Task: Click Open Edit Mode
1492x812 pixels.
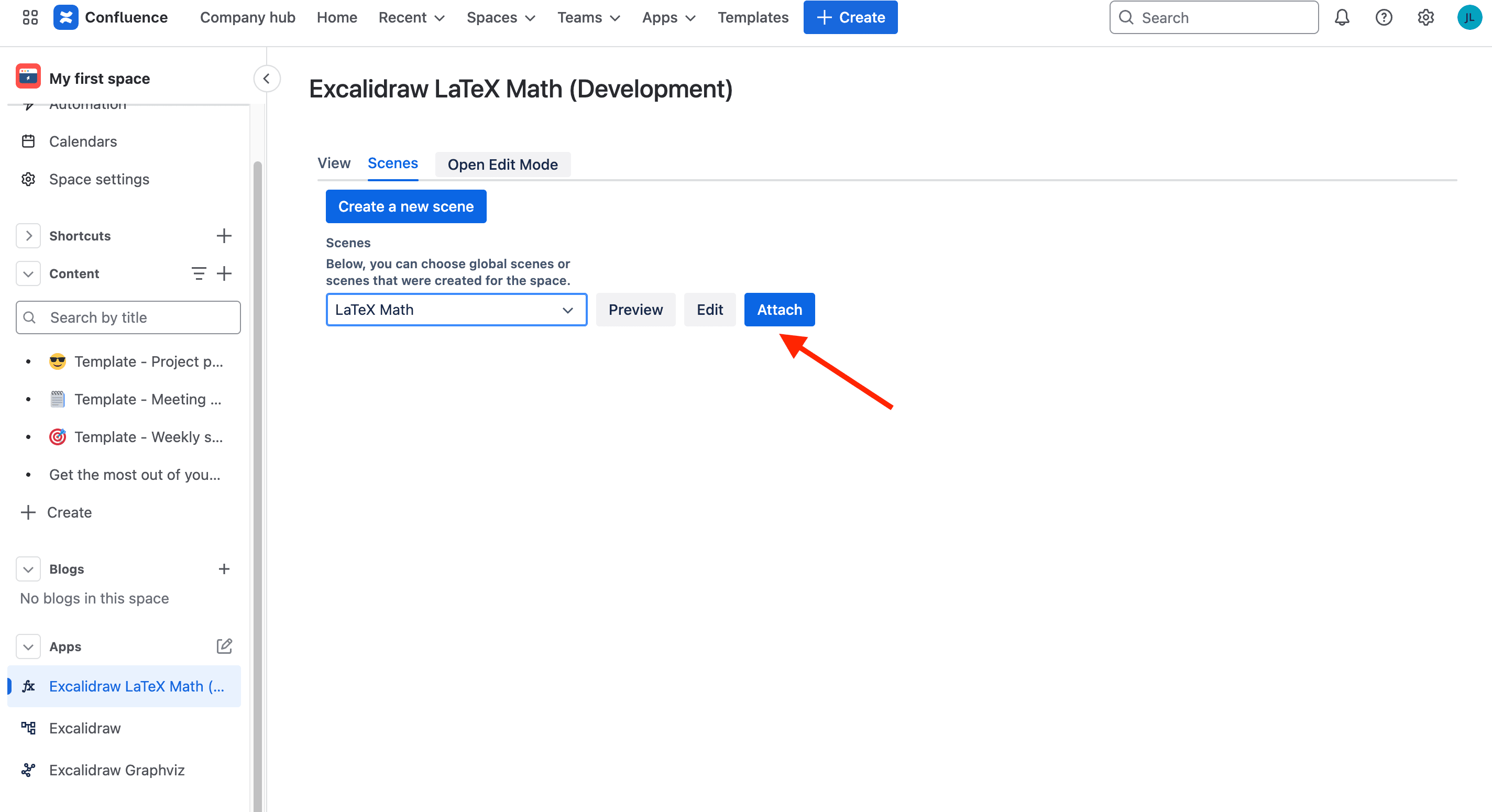Action: click(503, 164)
